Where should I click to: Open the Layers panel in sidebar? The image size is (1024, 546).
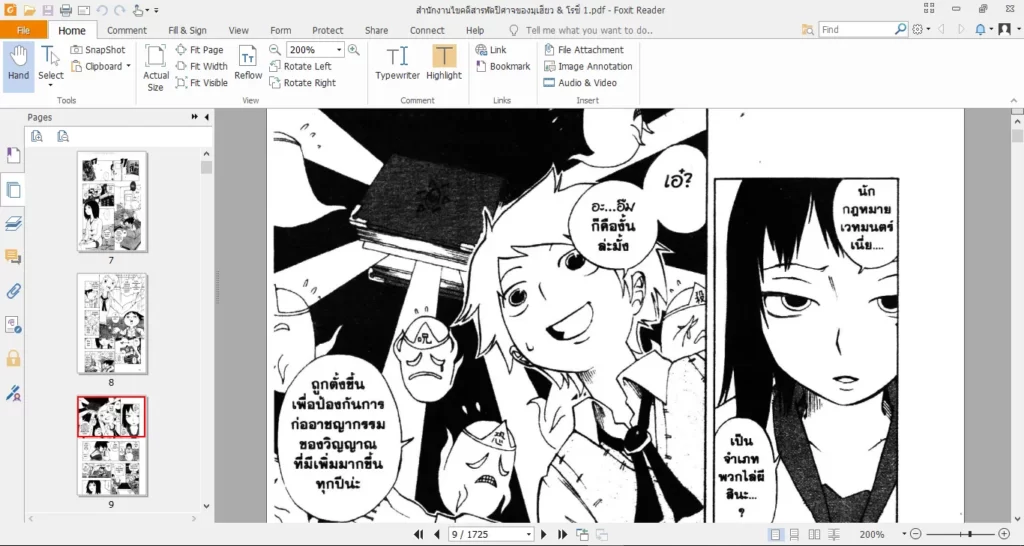point(13,223)
